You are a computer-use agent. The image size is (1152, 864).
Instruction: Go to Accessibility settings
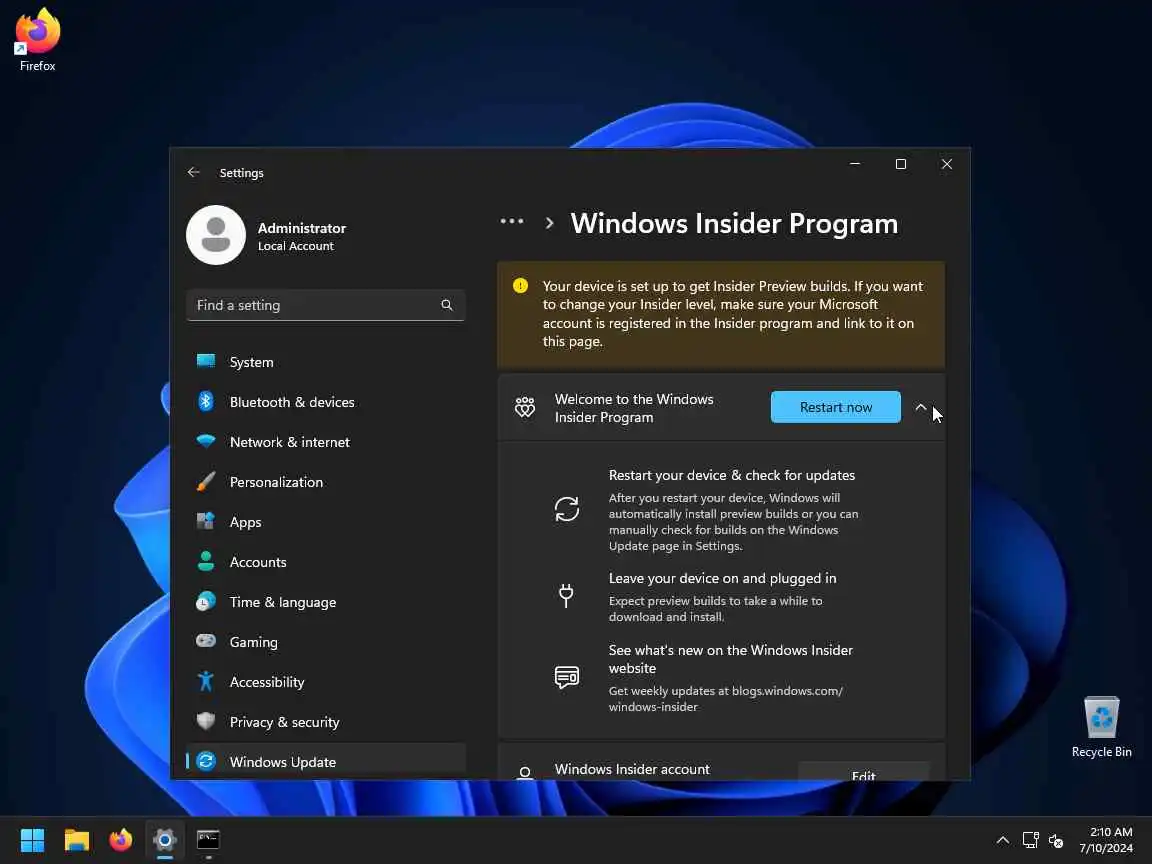point(325,682)
